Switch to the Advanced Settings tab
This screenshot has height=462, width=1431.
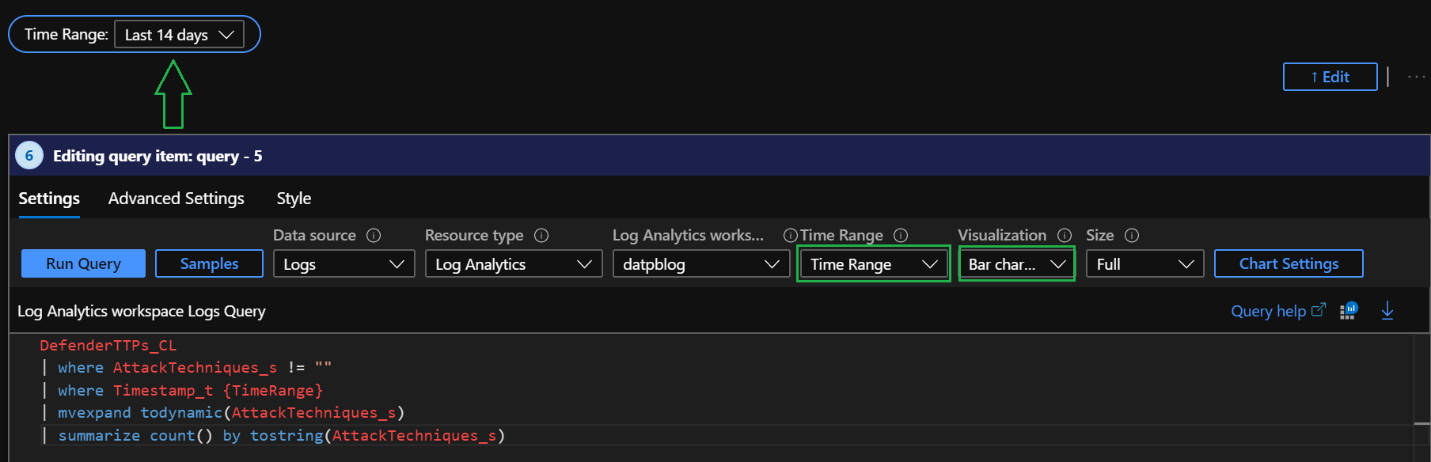coord(176,198)
